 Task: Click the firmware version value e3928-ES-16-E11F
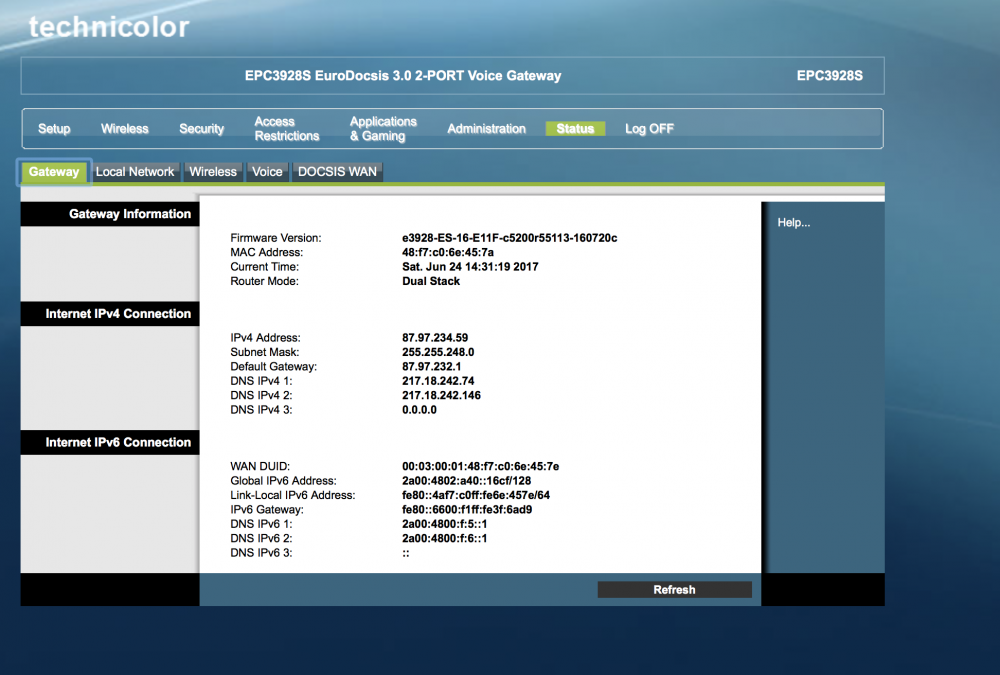(510, 238)
